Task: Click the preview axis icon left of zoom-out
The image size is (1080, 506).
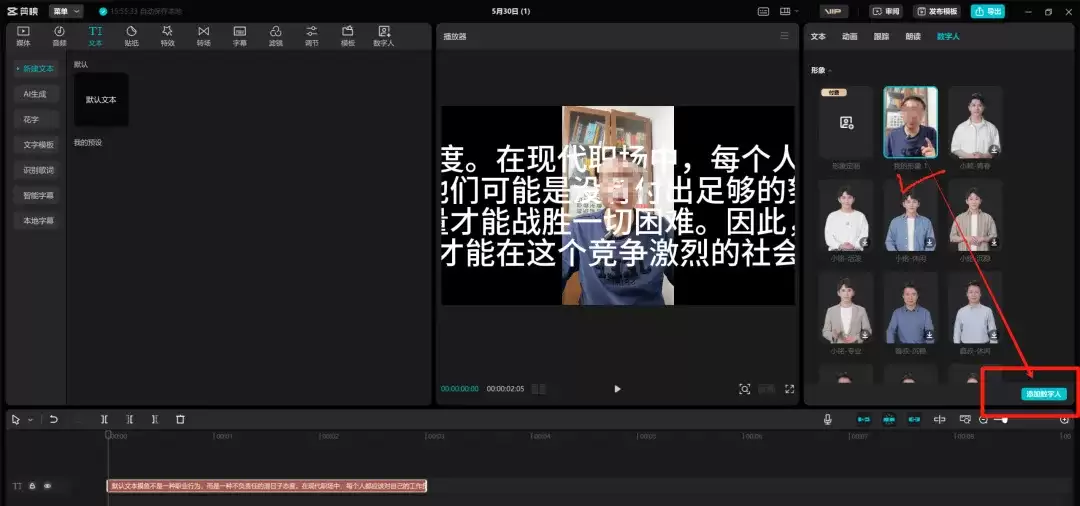Action: 965,419
